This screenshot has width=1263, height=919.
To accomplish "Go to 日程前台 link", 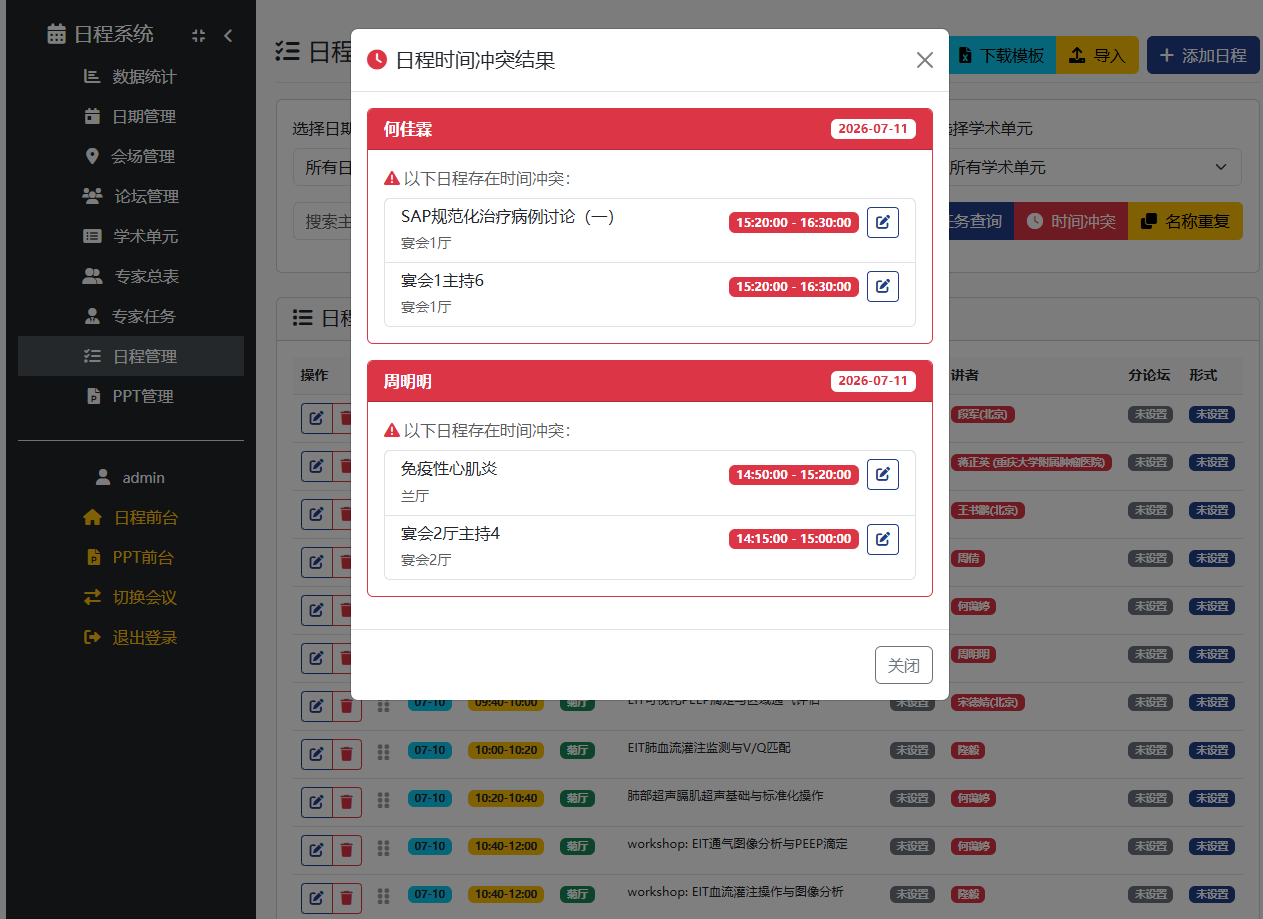I will [x=131, y=517].
